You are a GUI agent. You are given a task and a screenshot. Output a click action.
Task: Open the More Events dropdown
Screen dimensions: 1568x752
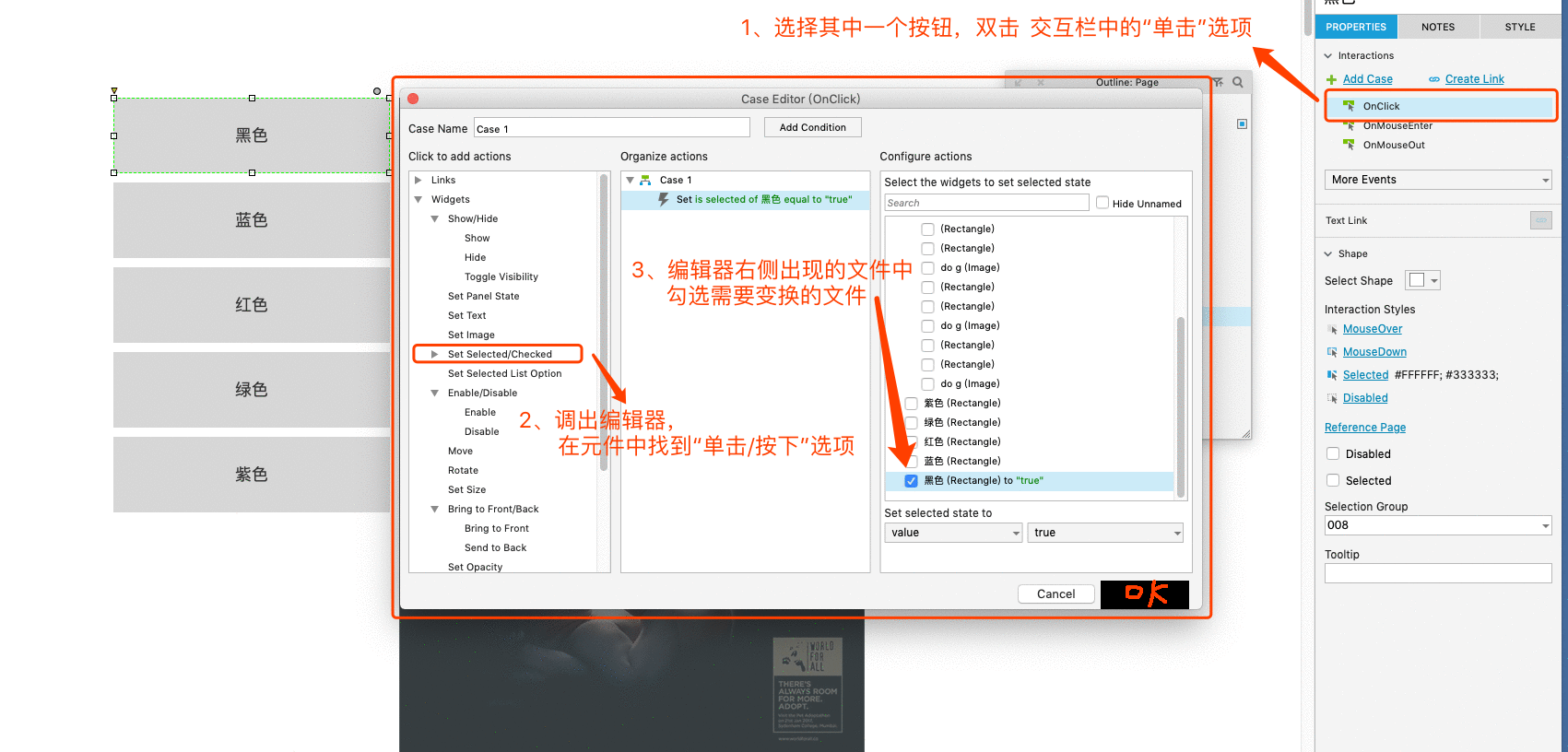1438,180
